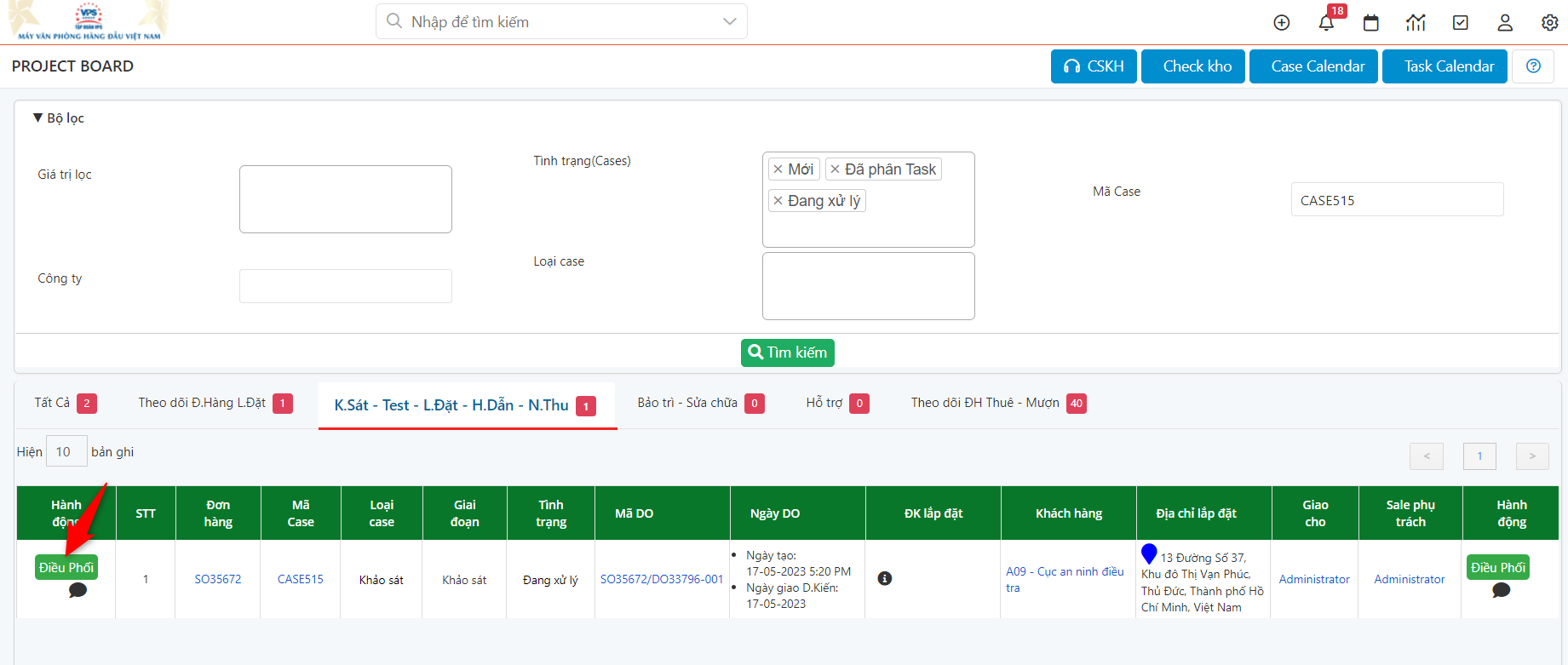Screen dimensions: 1568x665
Task: Click the records-per-page field showing 10
Action: tap(66, 451)
